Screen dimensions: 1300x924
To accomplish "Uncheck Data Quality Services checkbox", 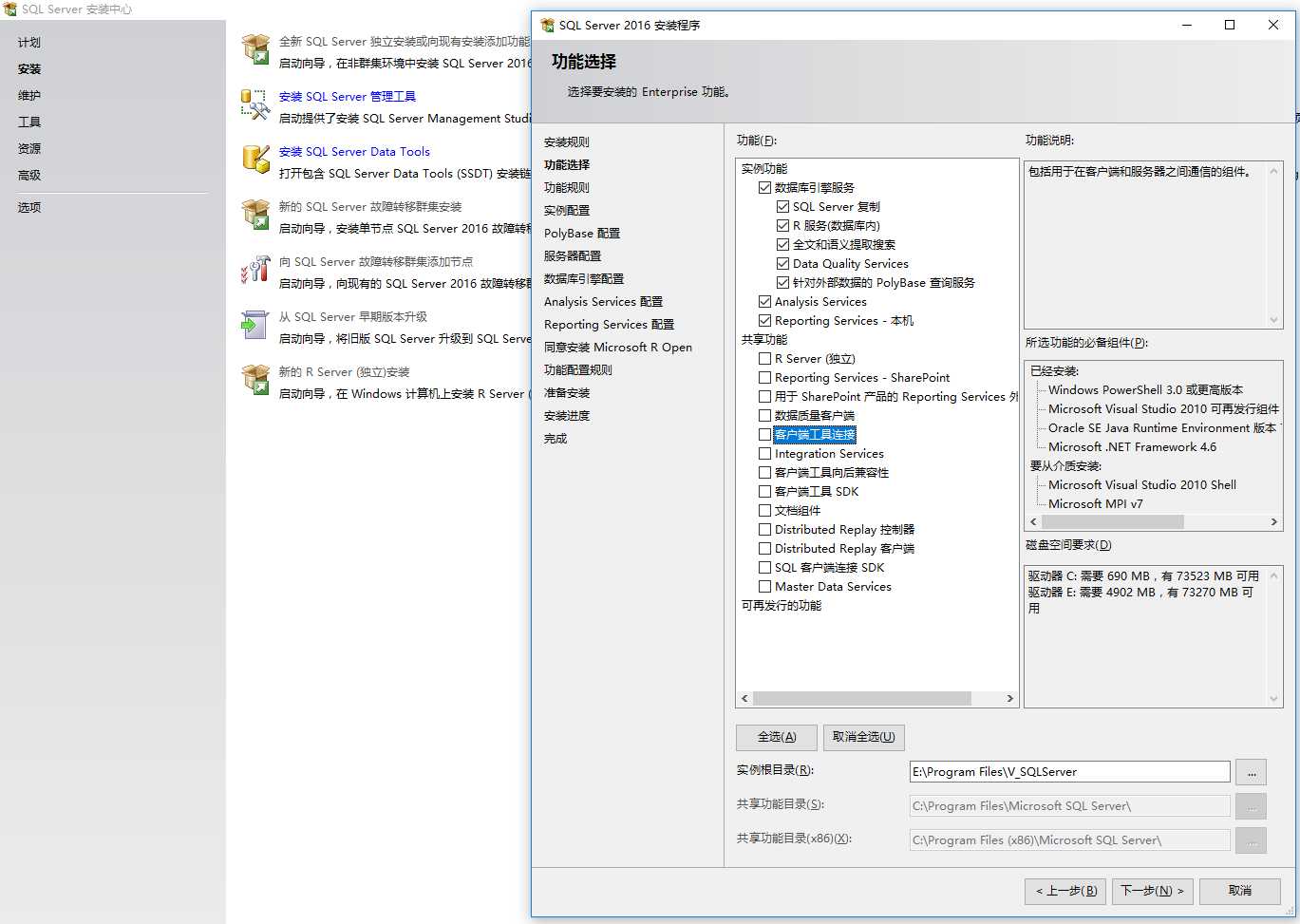I will (x=782, y=263).
